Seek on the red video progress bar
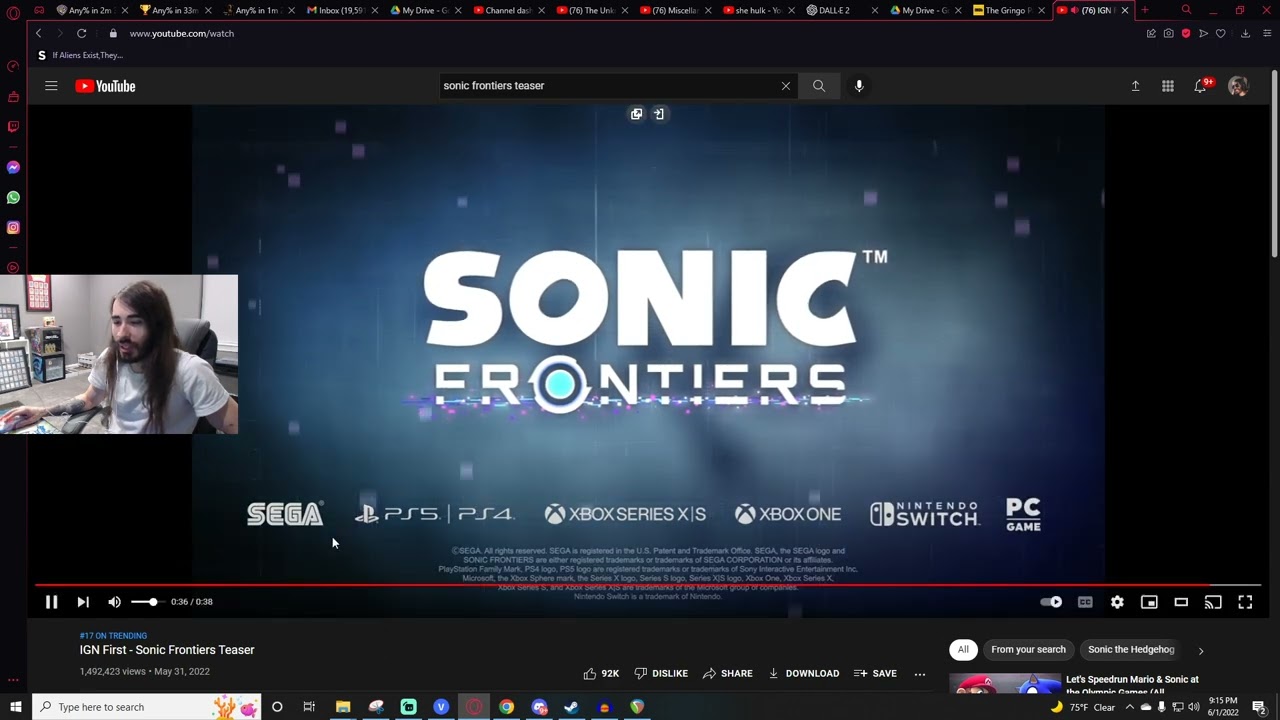The height and width of the screenshot is (720, 1280). (x=647, y=585)
